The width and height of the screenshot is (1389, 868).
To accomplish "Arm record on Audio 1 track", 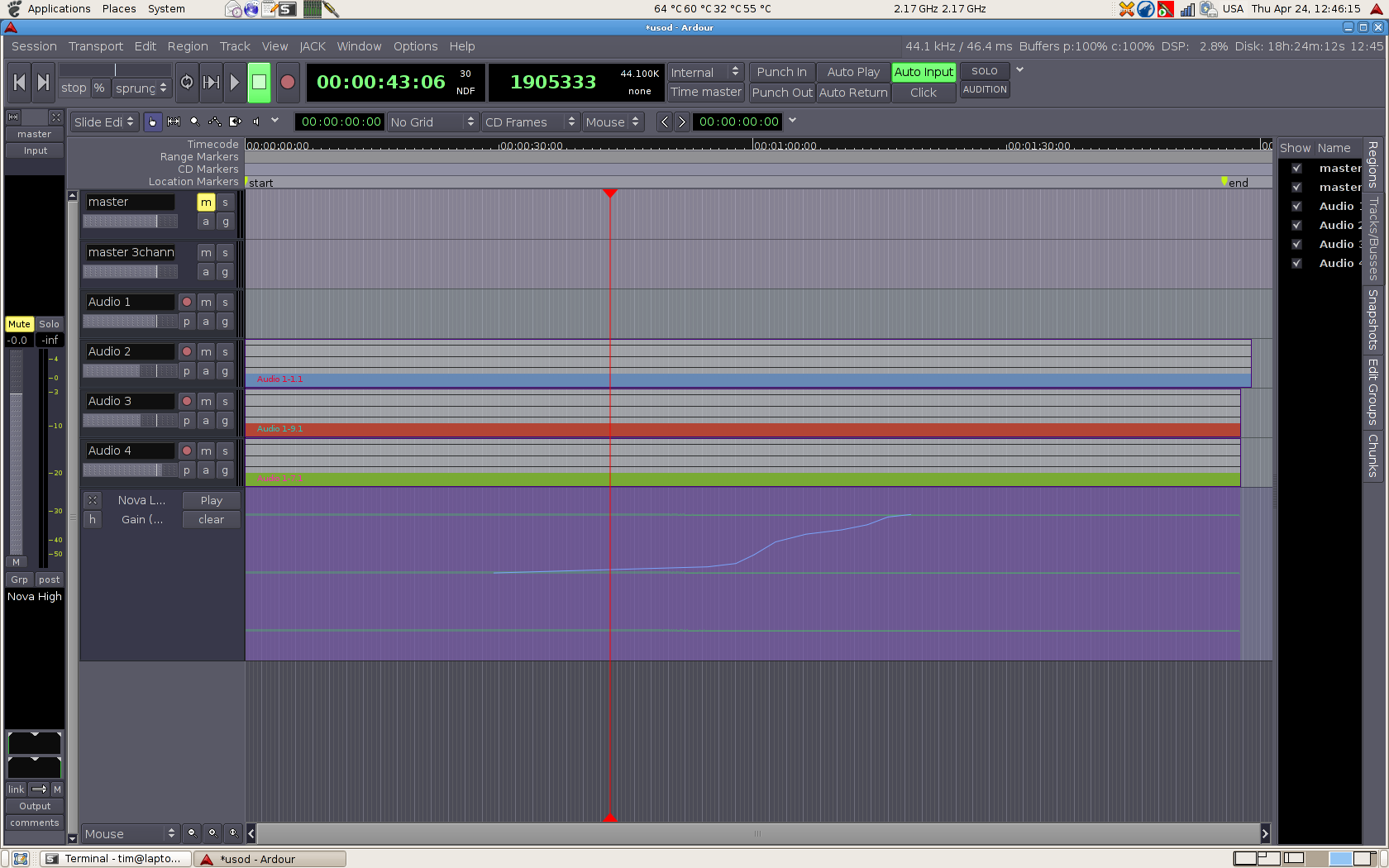I will pyautogui.click(x=187, y=302).
